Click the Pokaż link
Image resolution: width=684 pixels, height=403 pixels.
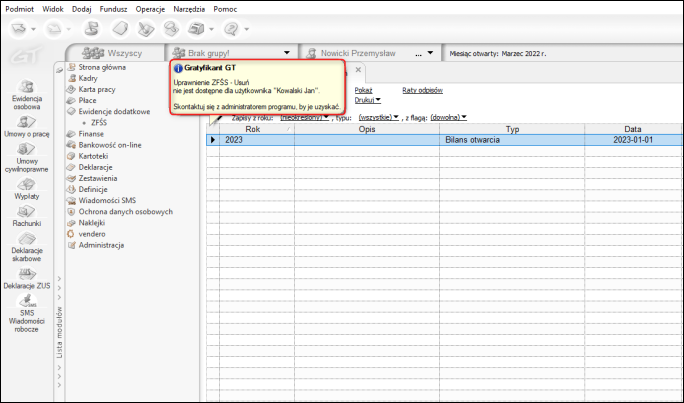[363, 90]
